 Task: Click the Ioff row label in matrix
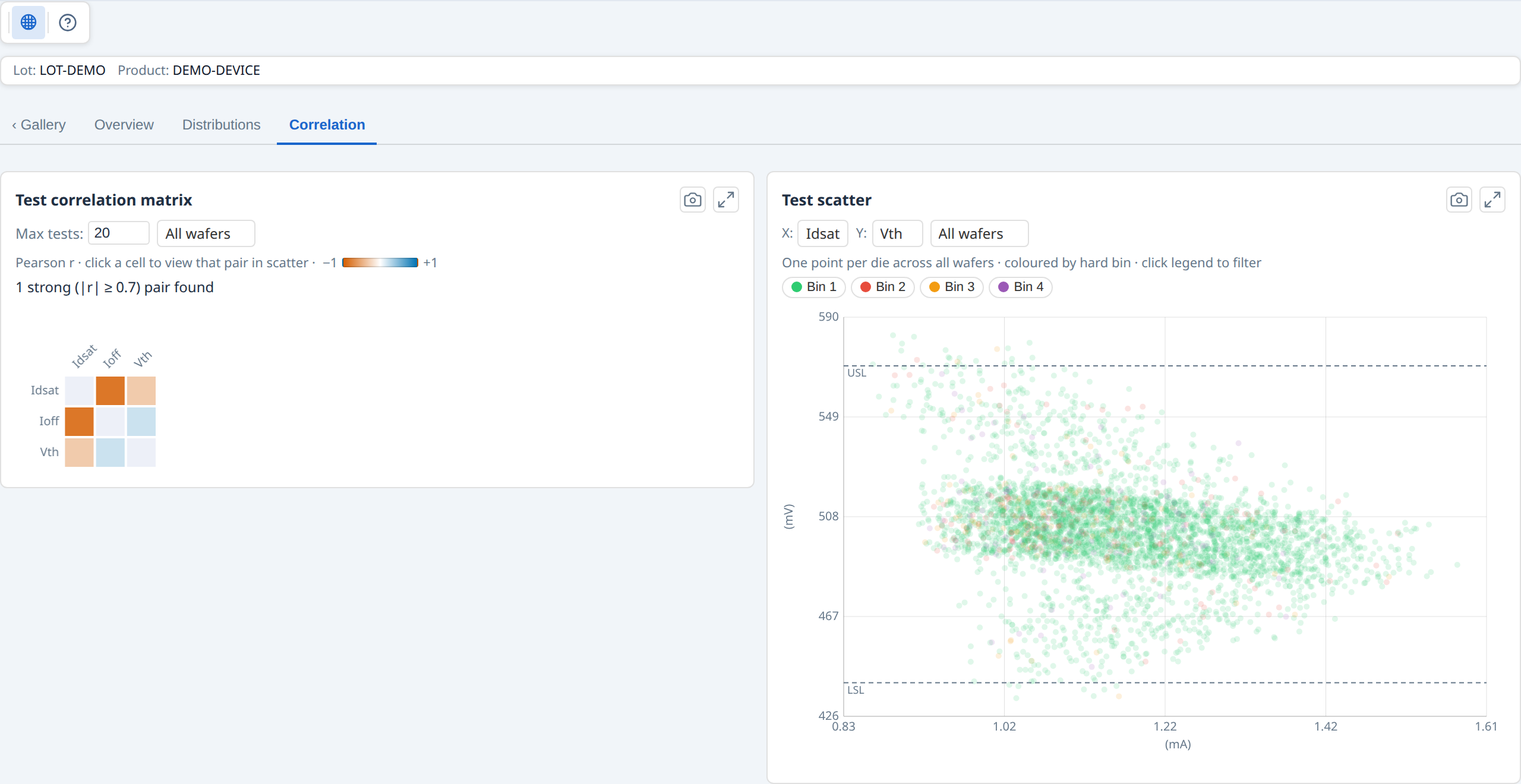click(49, 421)
